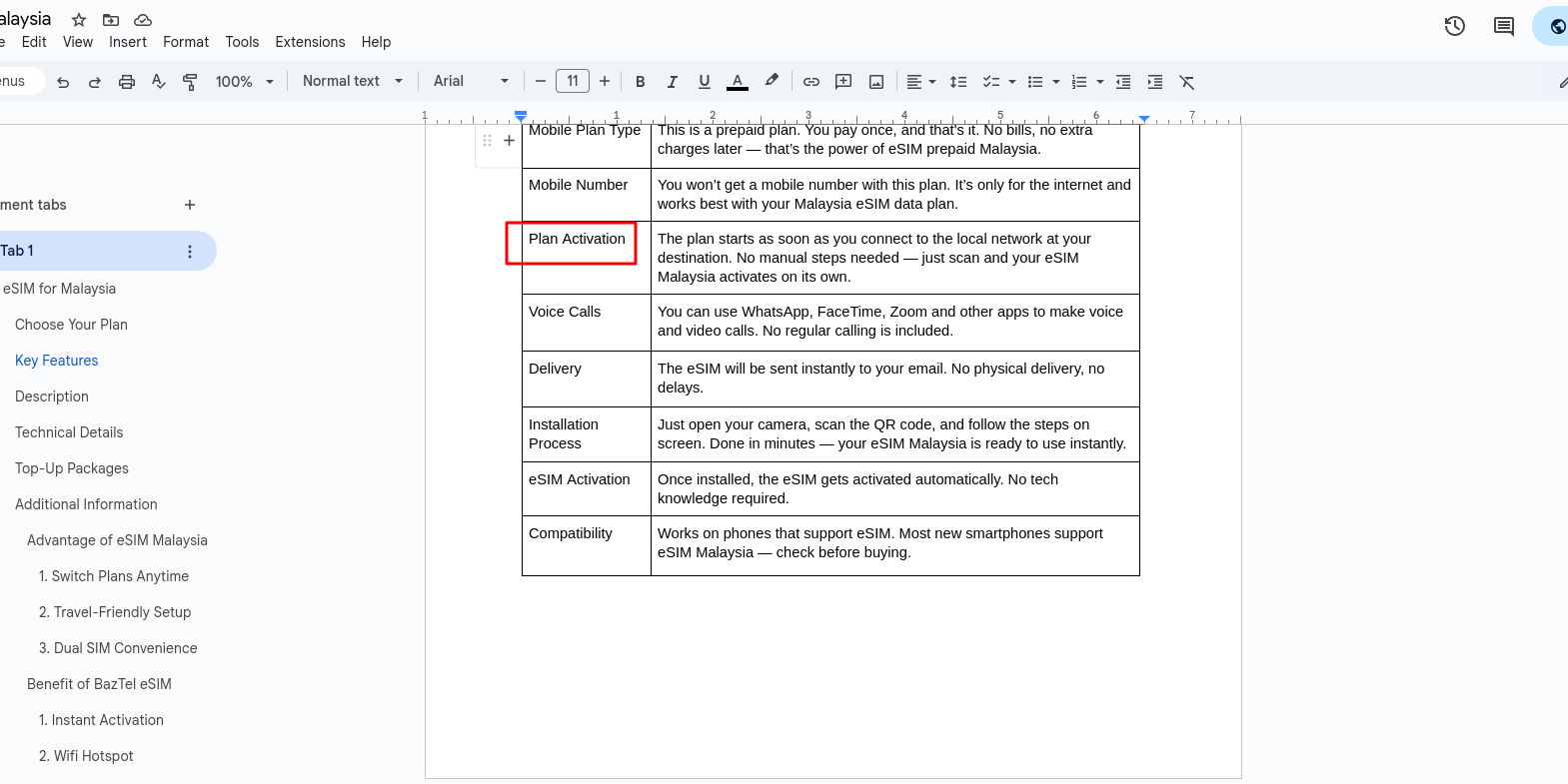The width and height of the screenshot is (1568, 784).
Task: Click the Undo icon in toolbar
Action: pos(63,82)
